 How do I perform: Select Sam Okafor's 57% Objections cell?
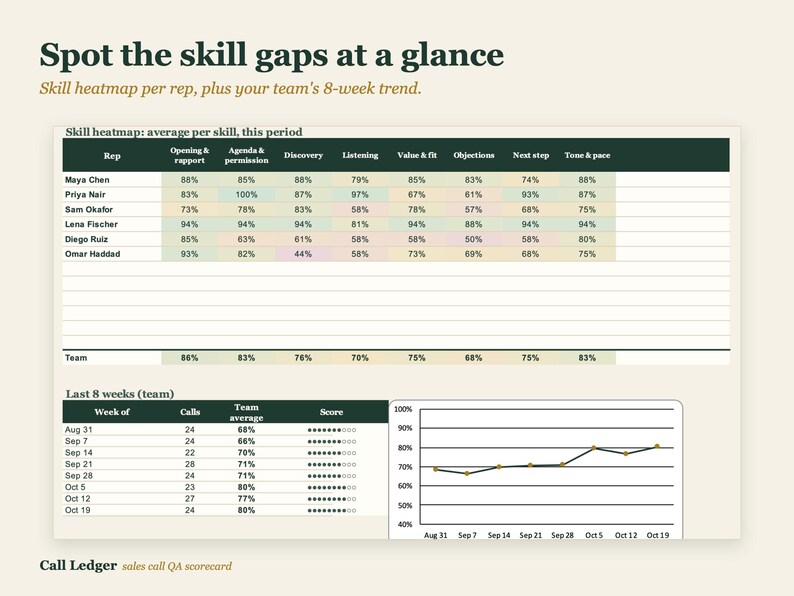pyautogui.click(x=473, y=209)
